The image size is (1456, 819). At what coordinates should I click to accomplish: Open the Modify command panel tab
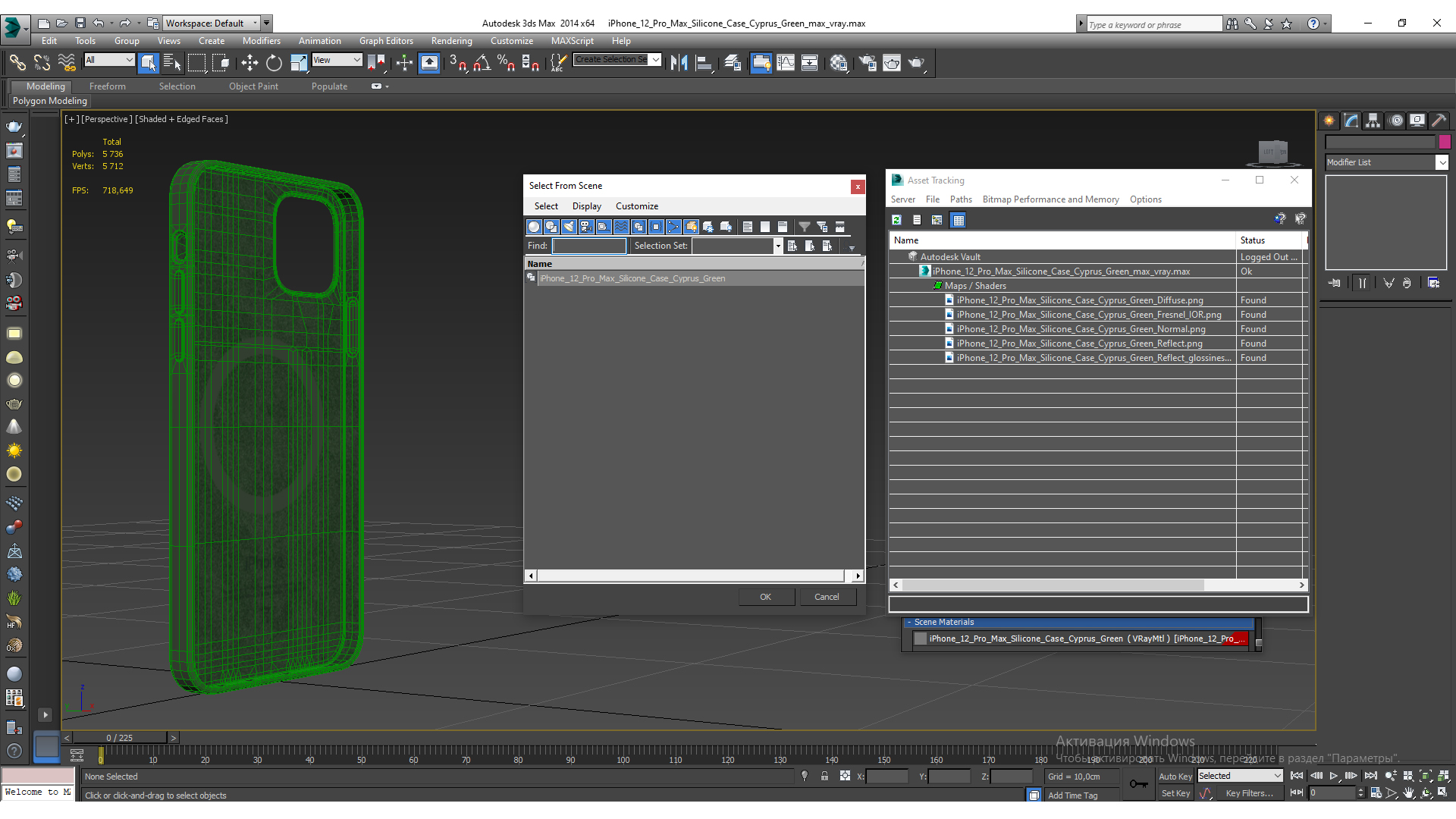coord(1351,121)
